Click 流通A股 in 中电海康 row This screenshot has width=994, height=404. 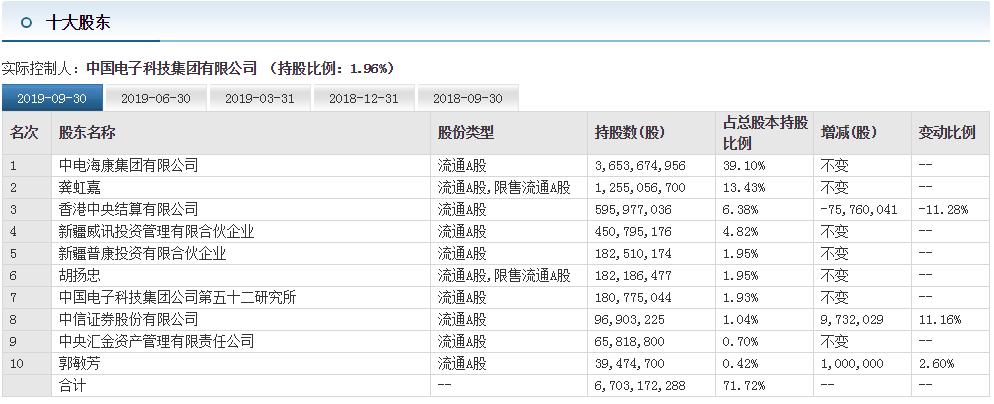click(462, 166)
